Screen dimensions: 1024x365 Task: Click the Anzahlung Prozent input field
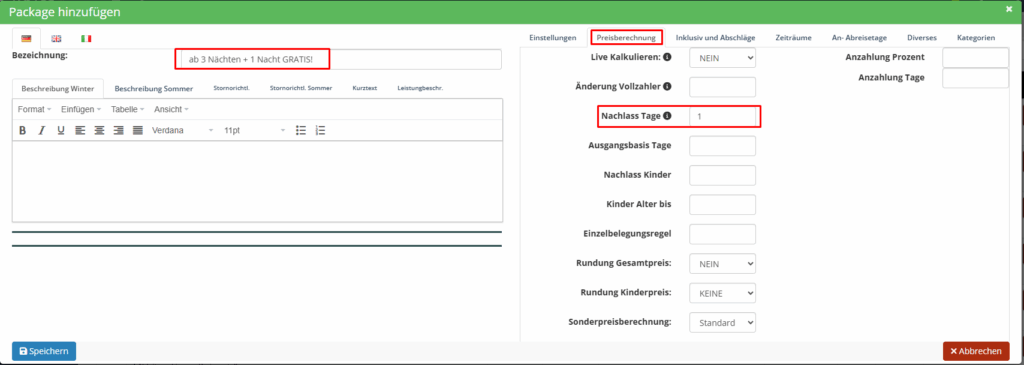(x=976, y=57)
